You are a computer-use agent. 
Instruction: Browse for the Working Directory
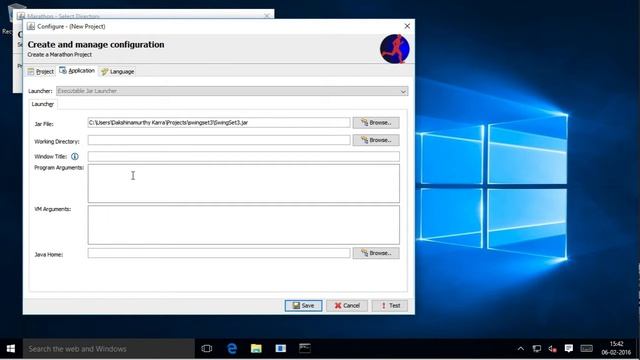coord(376,140)
